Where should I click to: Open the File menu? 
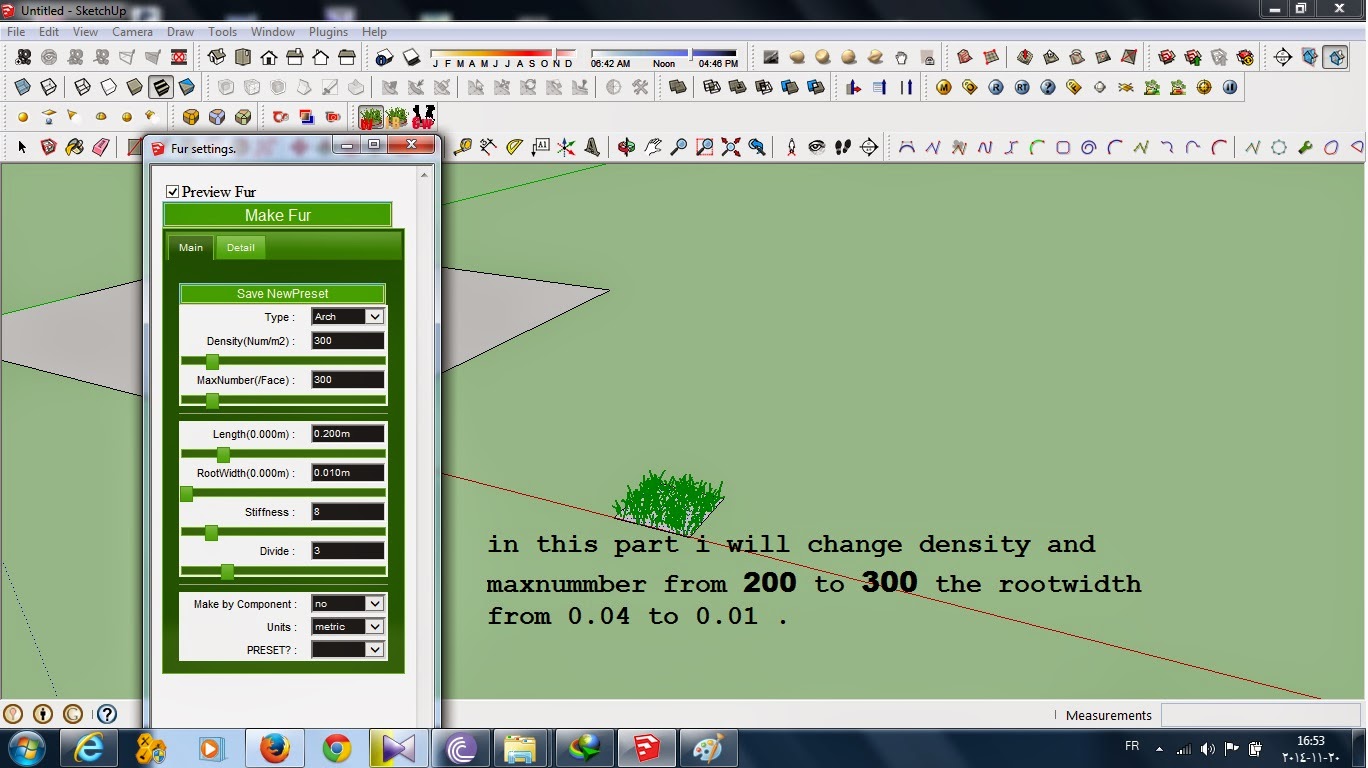point(16,32)
